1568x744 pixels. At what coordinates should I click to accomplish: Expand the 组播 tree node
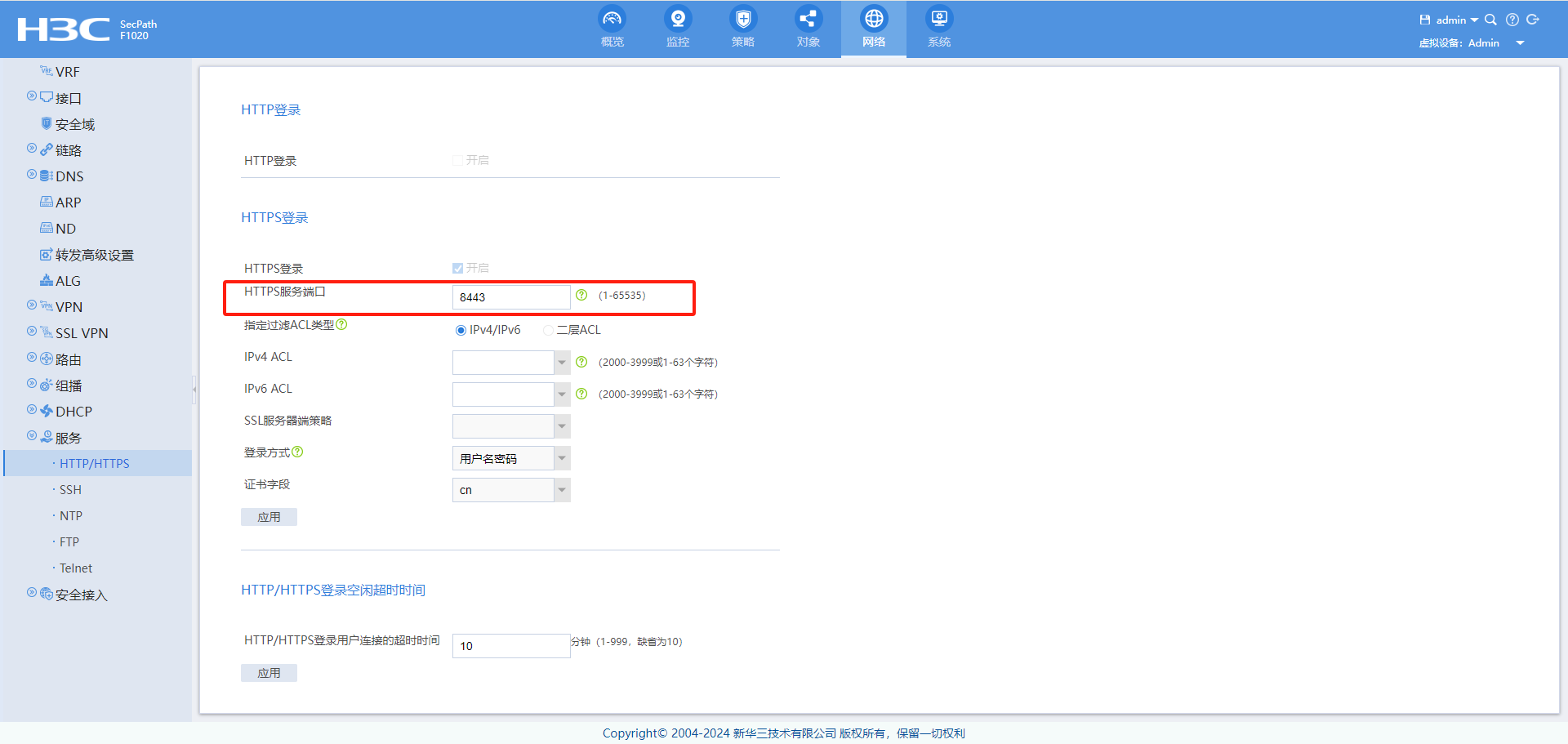click(32, 384)
